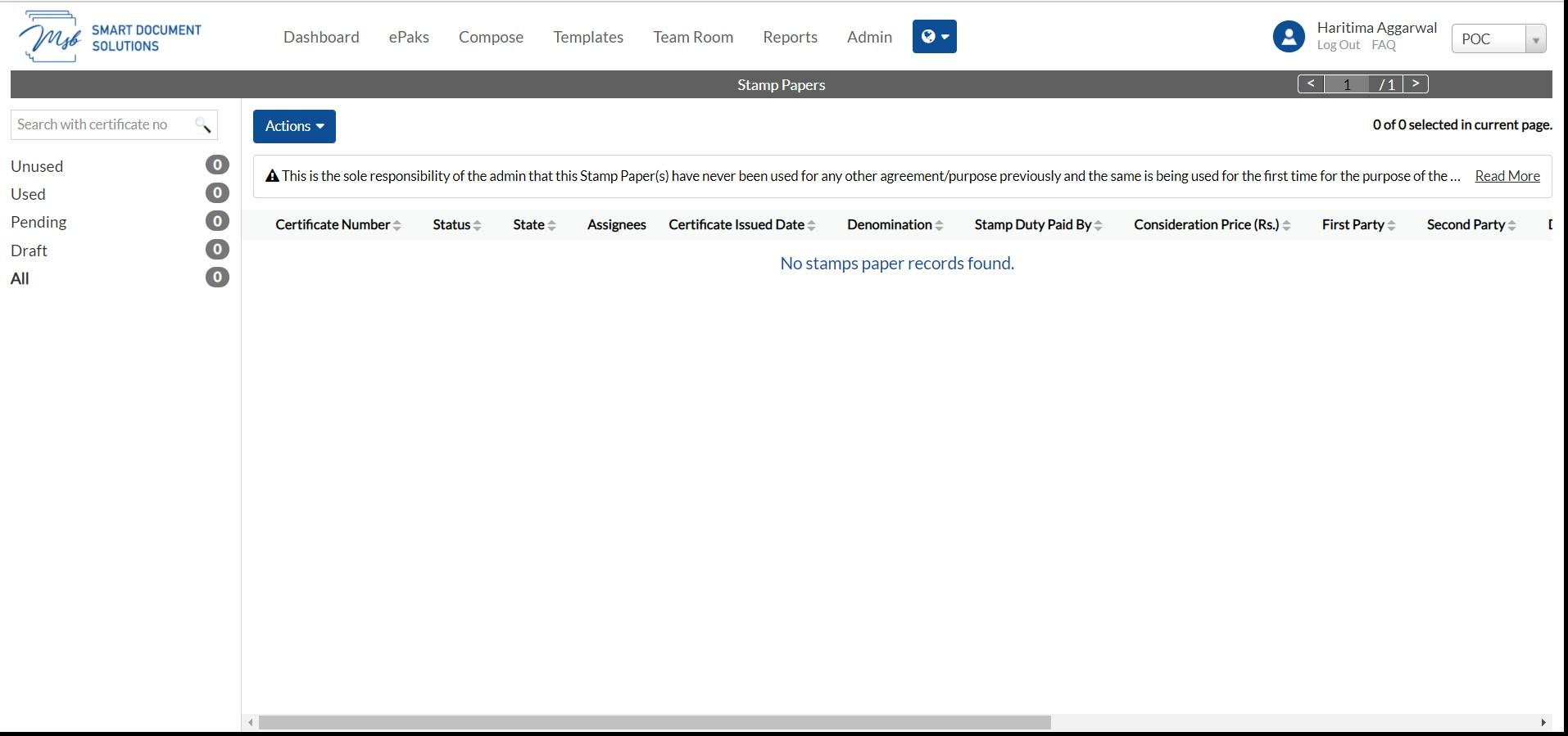This screenshot has height=736, width=1568.
Task: Open the FAQ link
Action: pos(1384,45)
